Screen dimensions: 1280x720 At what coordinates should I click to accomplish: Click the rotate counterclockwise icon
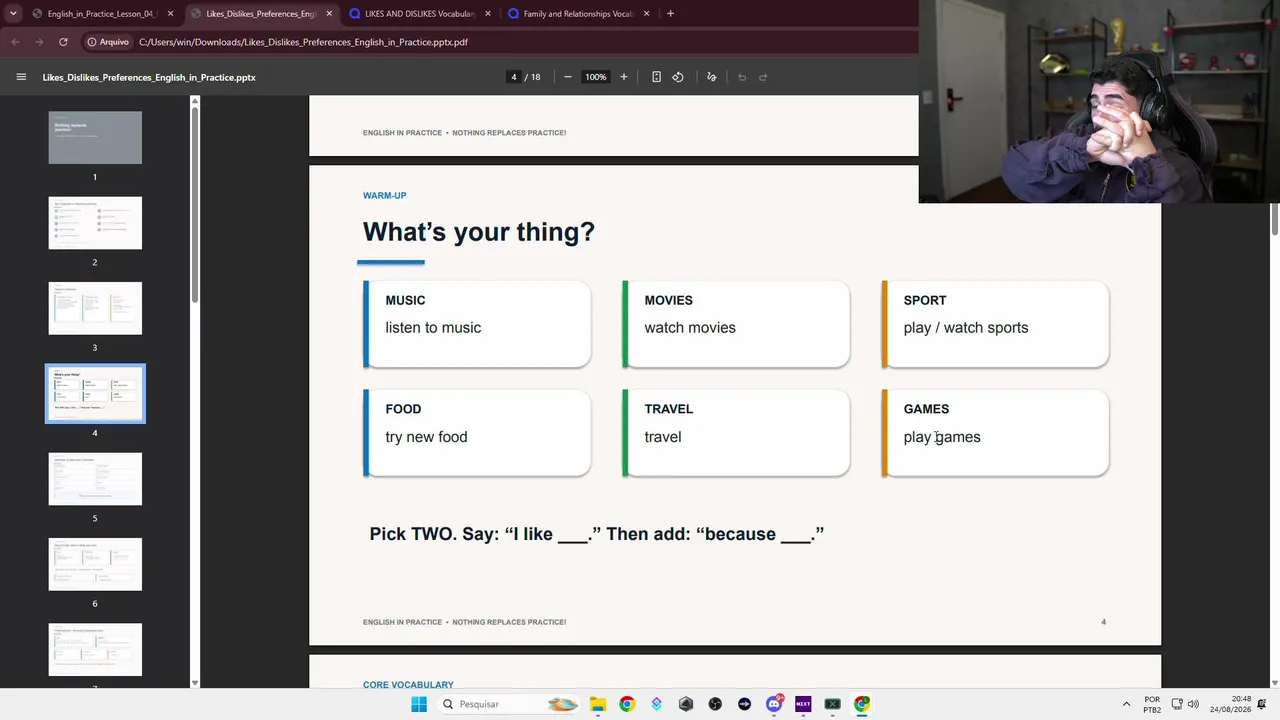[x=678, y=77]
